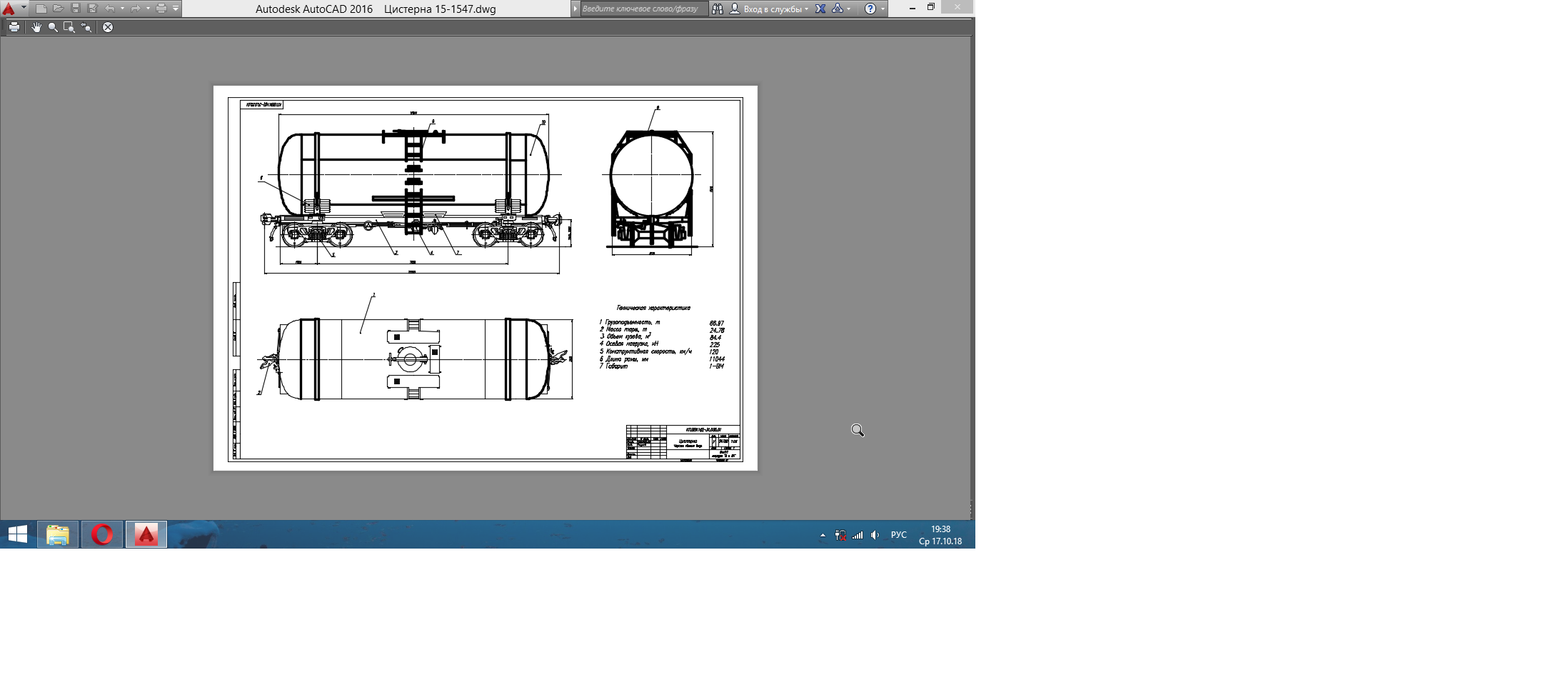The width and height of the screenshot is (1568, 700).
Task: Expand the undo history dropdown arrow
Action: coord(123,9)
